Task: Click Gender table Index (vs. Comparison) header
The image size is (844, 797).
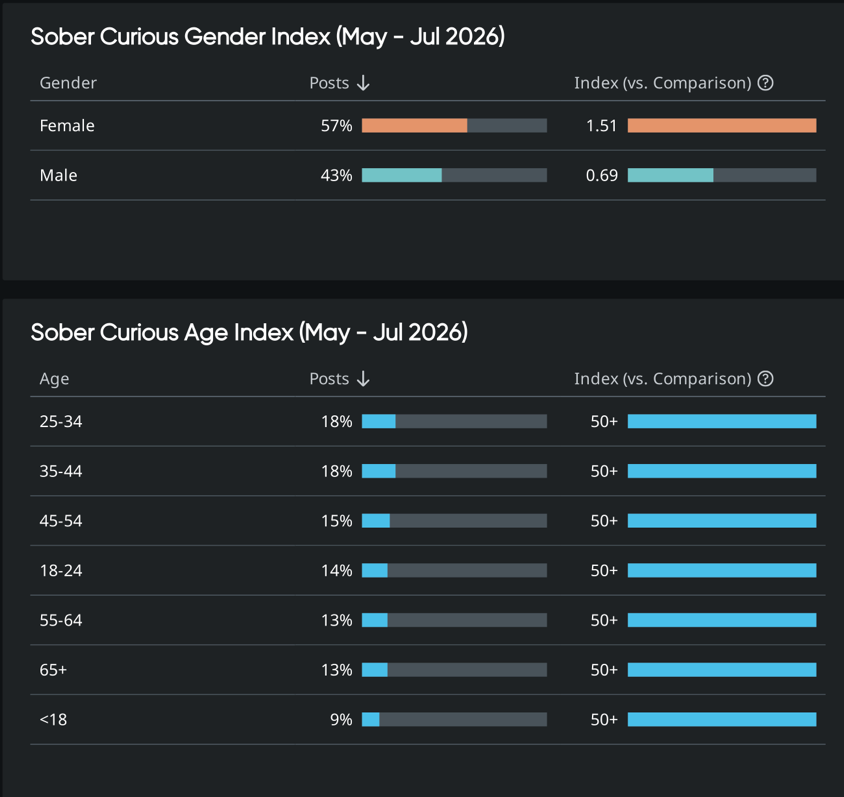Action: click(x=663, y=83)
